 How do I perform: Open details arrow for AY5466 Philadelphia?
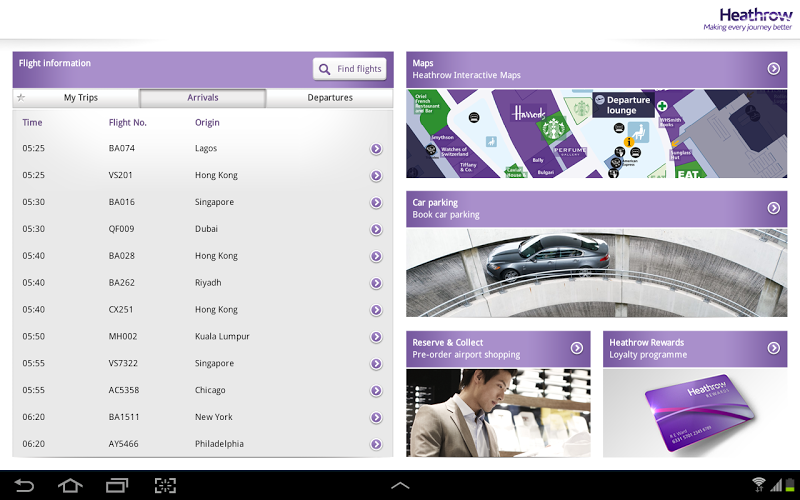point(376,444)
